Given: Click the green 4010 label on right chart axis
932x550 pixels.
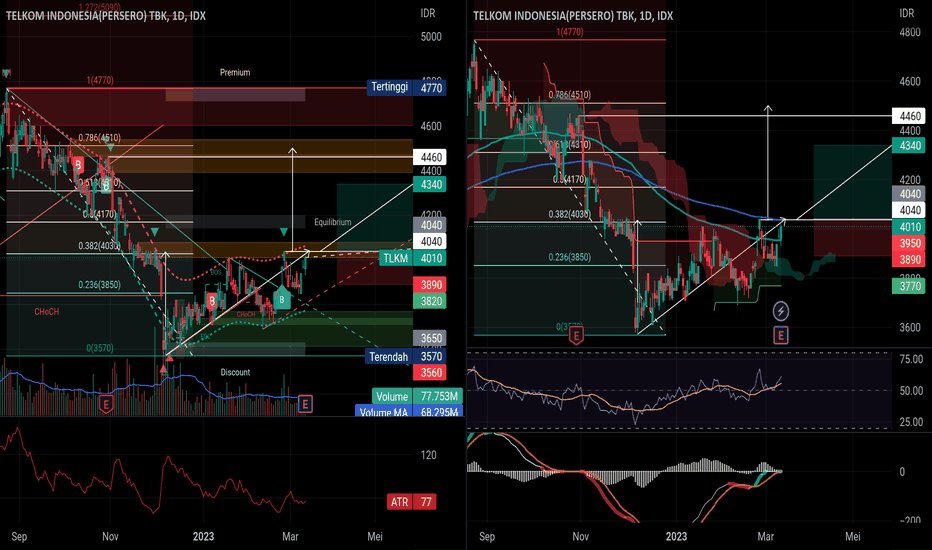Looking at the screenshot, I should point(909,227).
